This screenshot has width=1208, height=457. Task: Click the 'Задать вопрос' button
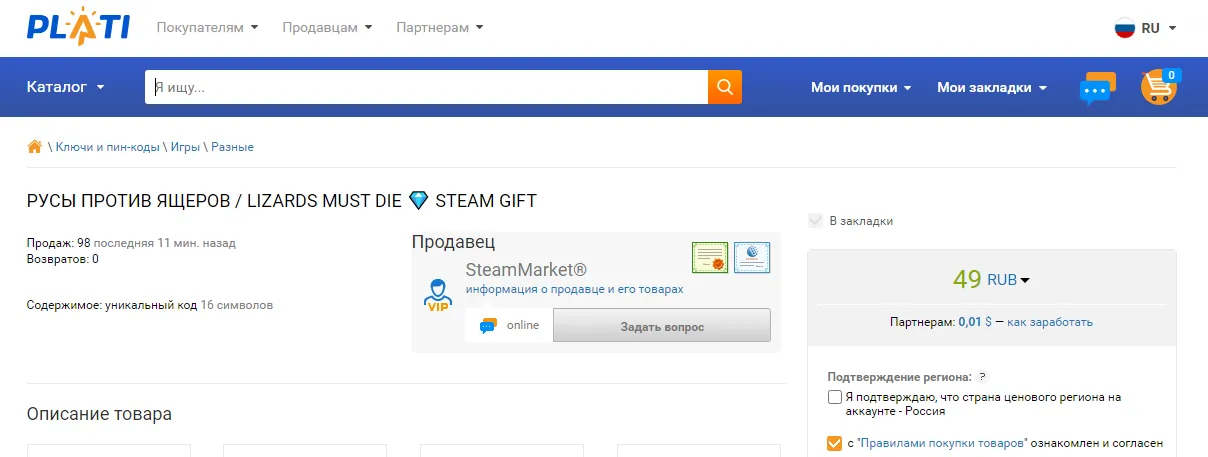(x=662, y=326)
